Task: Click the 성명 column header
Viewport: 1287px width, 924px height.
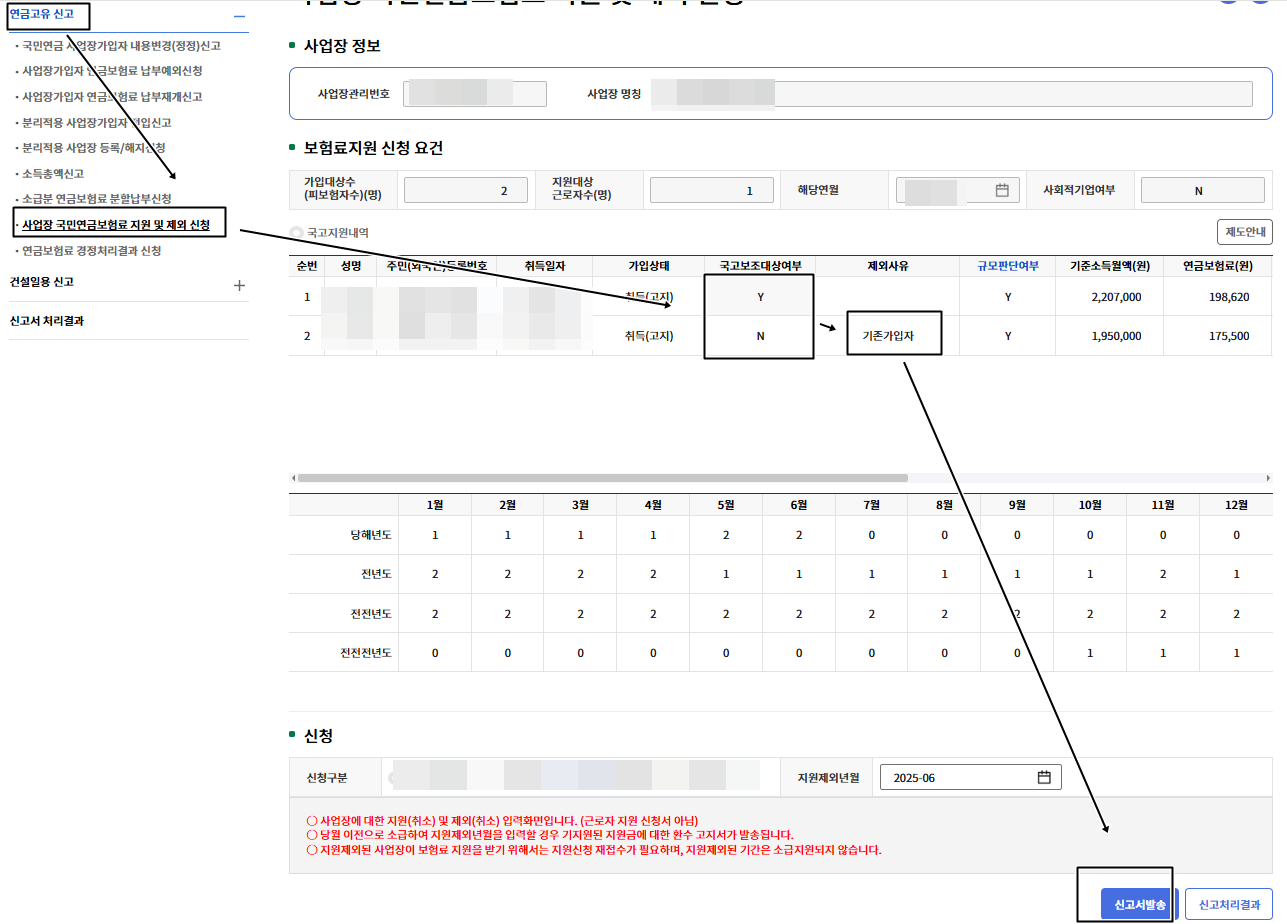Action: coord(350,266)
